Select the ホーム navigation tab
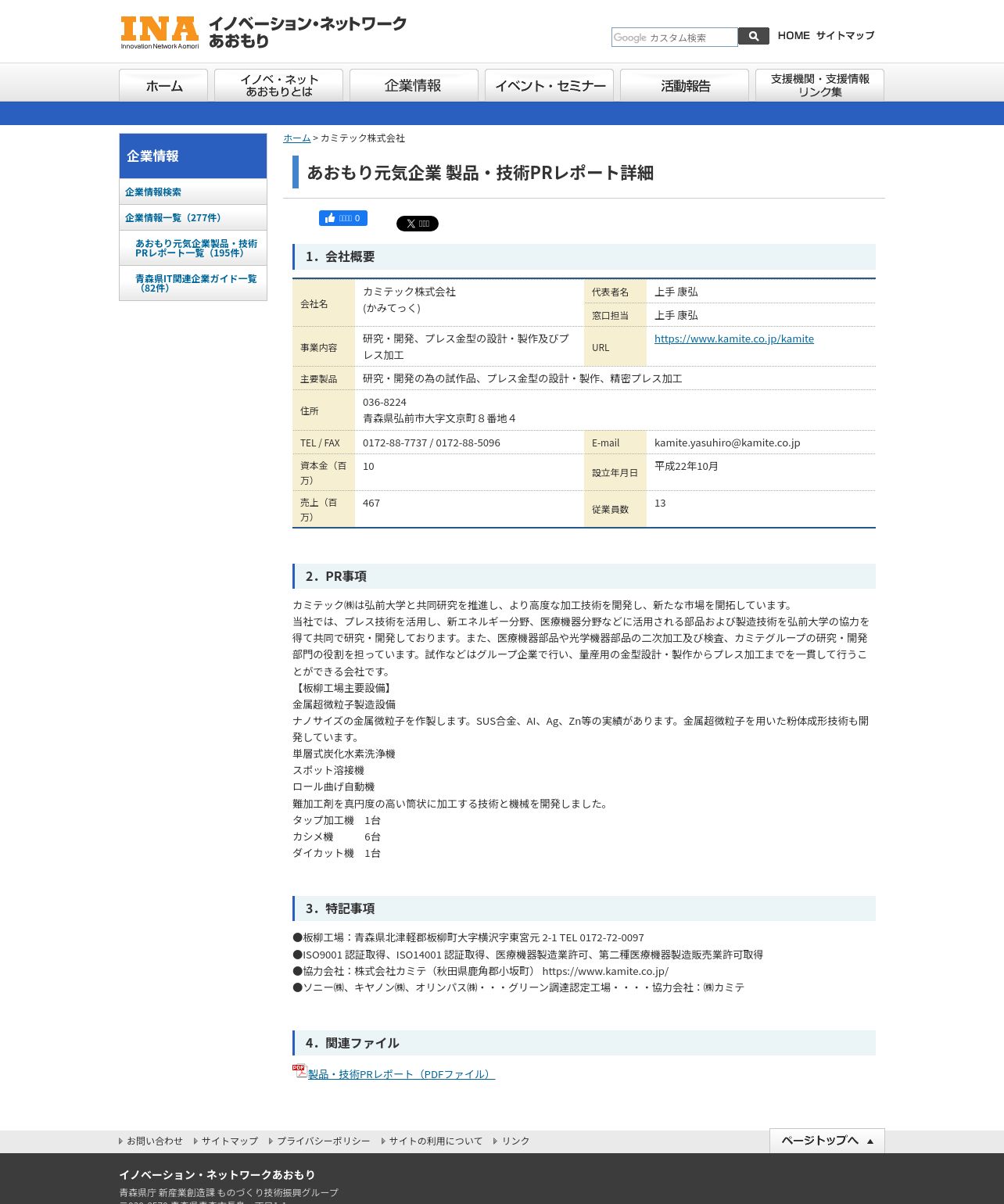Screen dimensions: 1004x1204 coord(163,85)
